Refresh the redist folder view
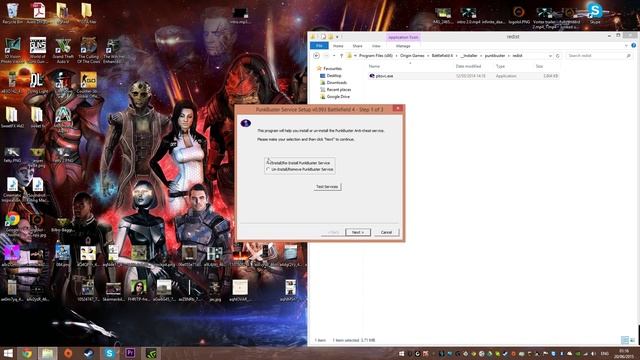Image resolution: width=640 pixels, height=360 pixels. pyautogui.click(x=558, y=56)
